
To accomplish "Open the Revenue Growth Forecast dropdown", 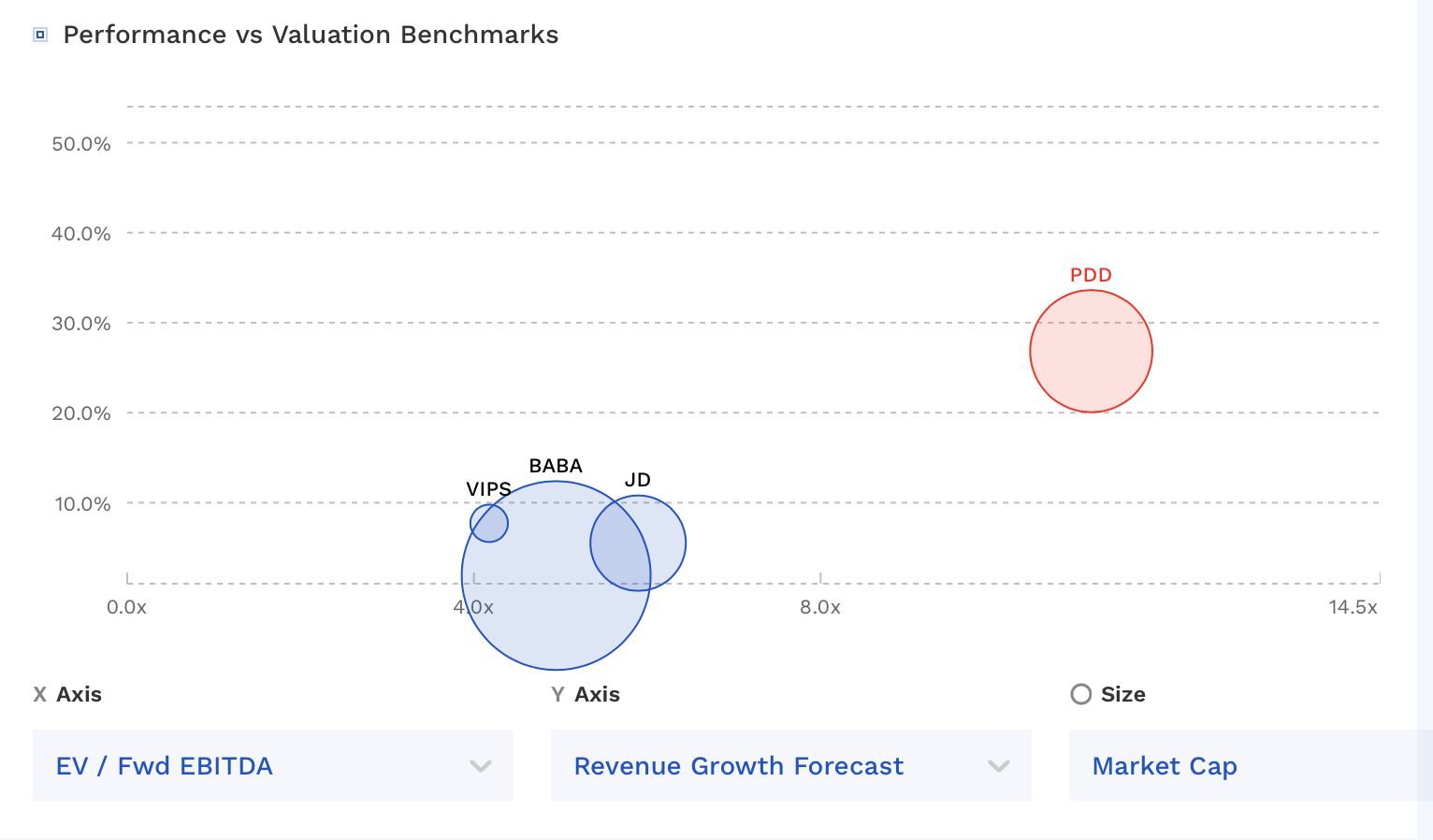I will (x=790, y=765).
